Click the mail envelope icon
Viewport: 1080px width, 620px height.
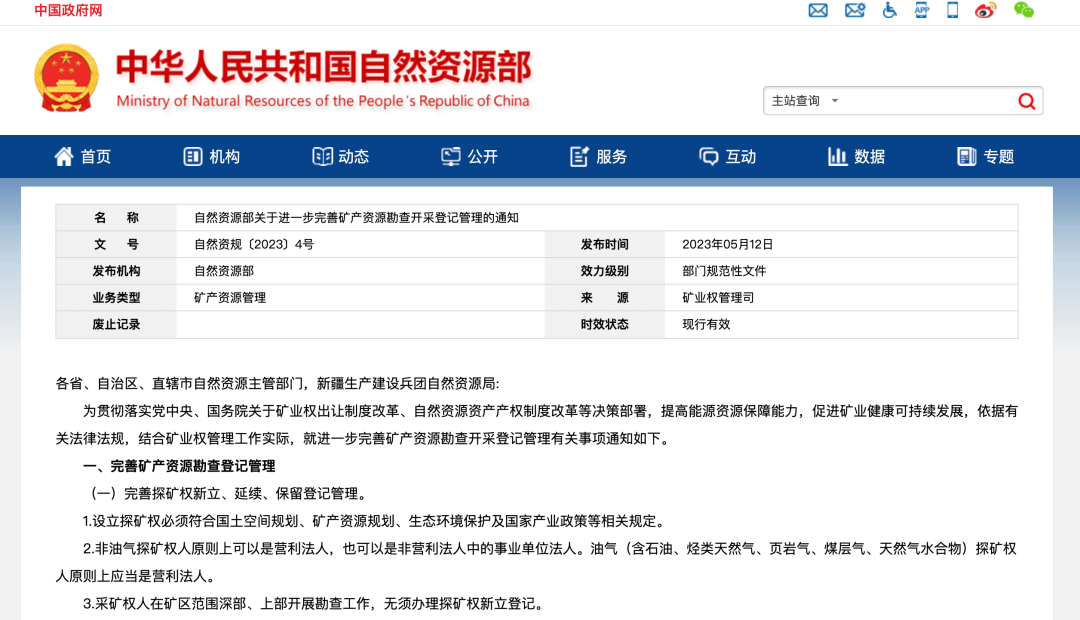(818, 11)
